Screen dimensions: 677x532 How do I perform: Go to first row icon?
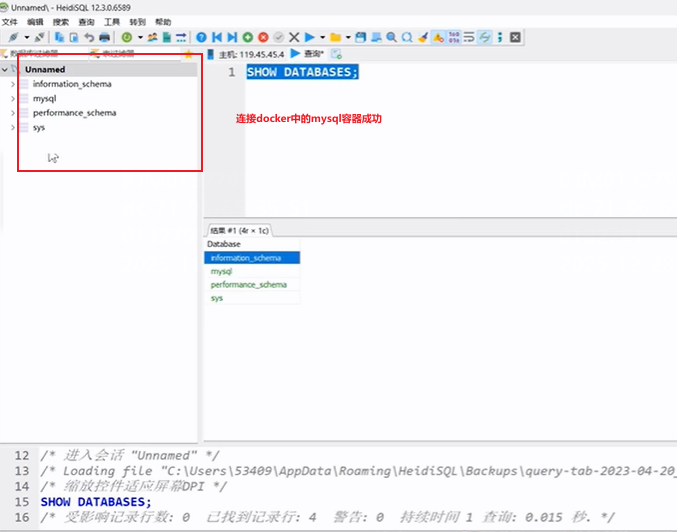coord(217,38)
